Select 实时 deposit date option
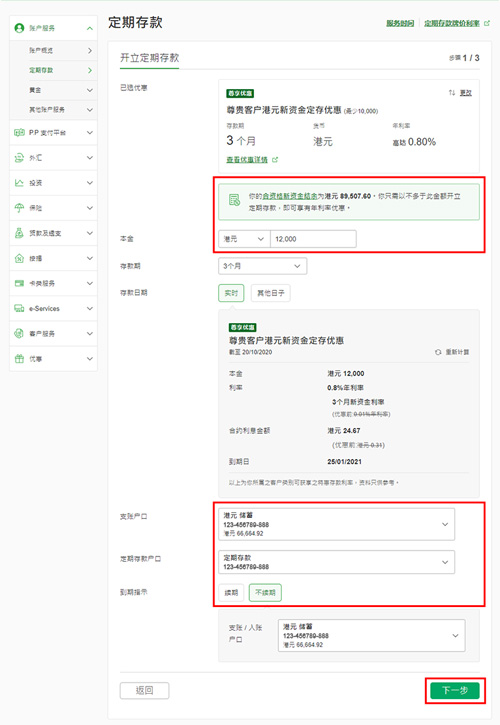Viewport: 500px width, 725px height. pyautogui.click(x=231, y=293)
